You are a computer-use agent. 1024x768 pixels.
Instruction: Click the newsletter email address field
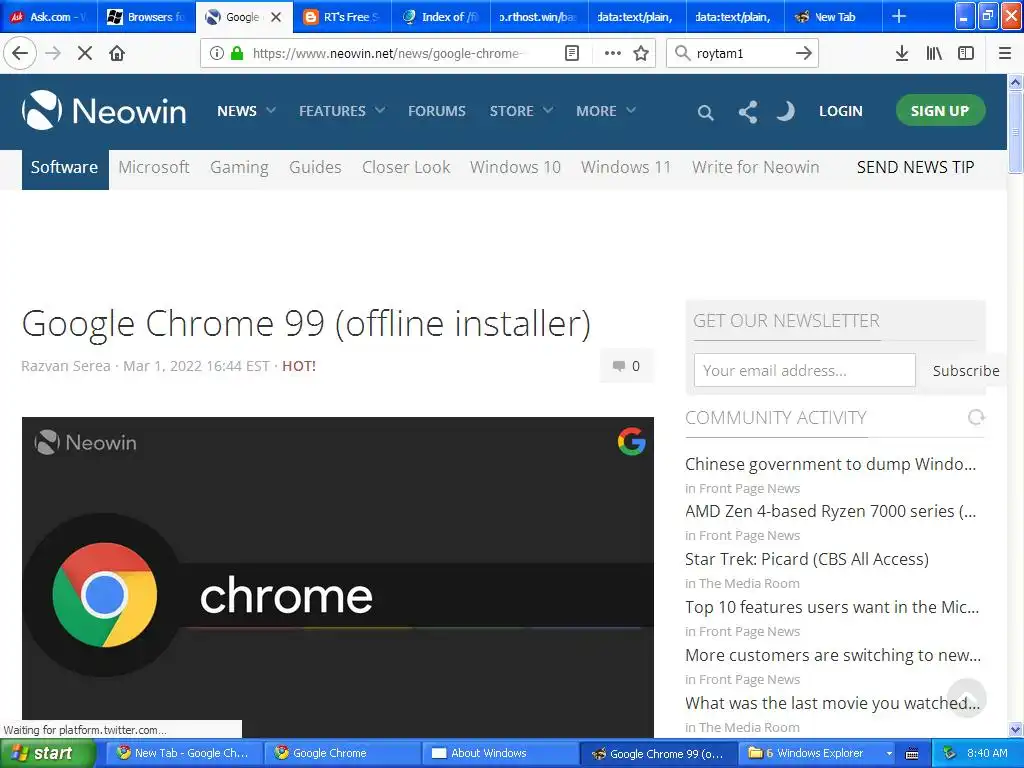pos(805,370)
